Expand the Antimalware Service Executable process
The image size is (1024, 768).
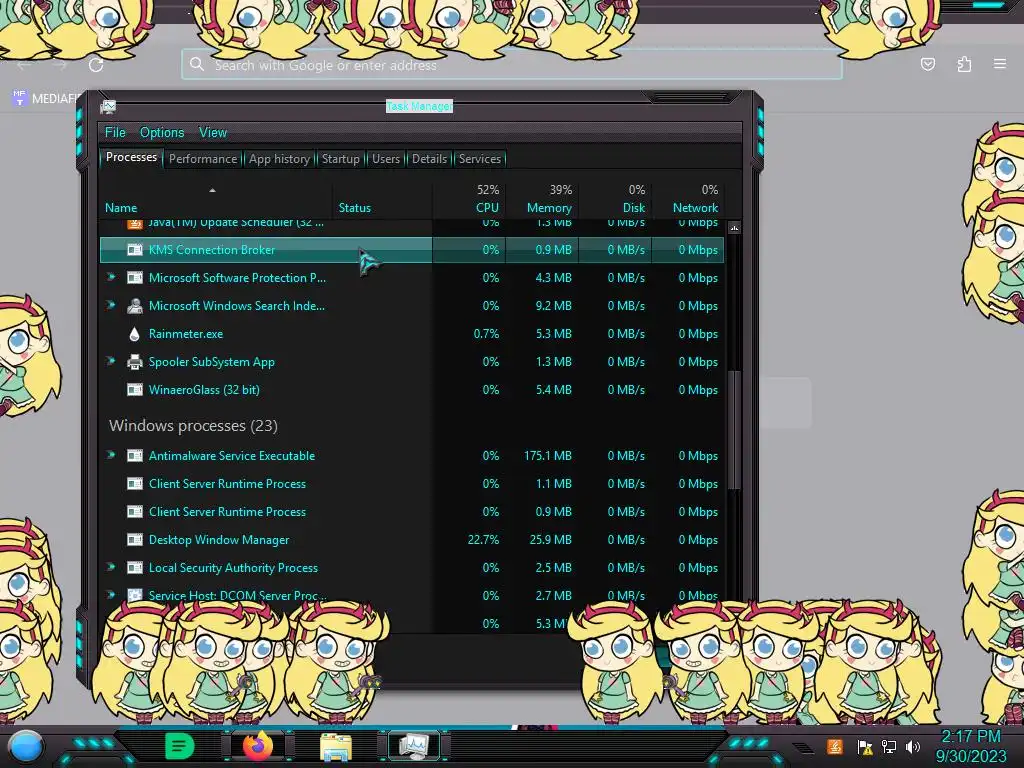point(111,455)
